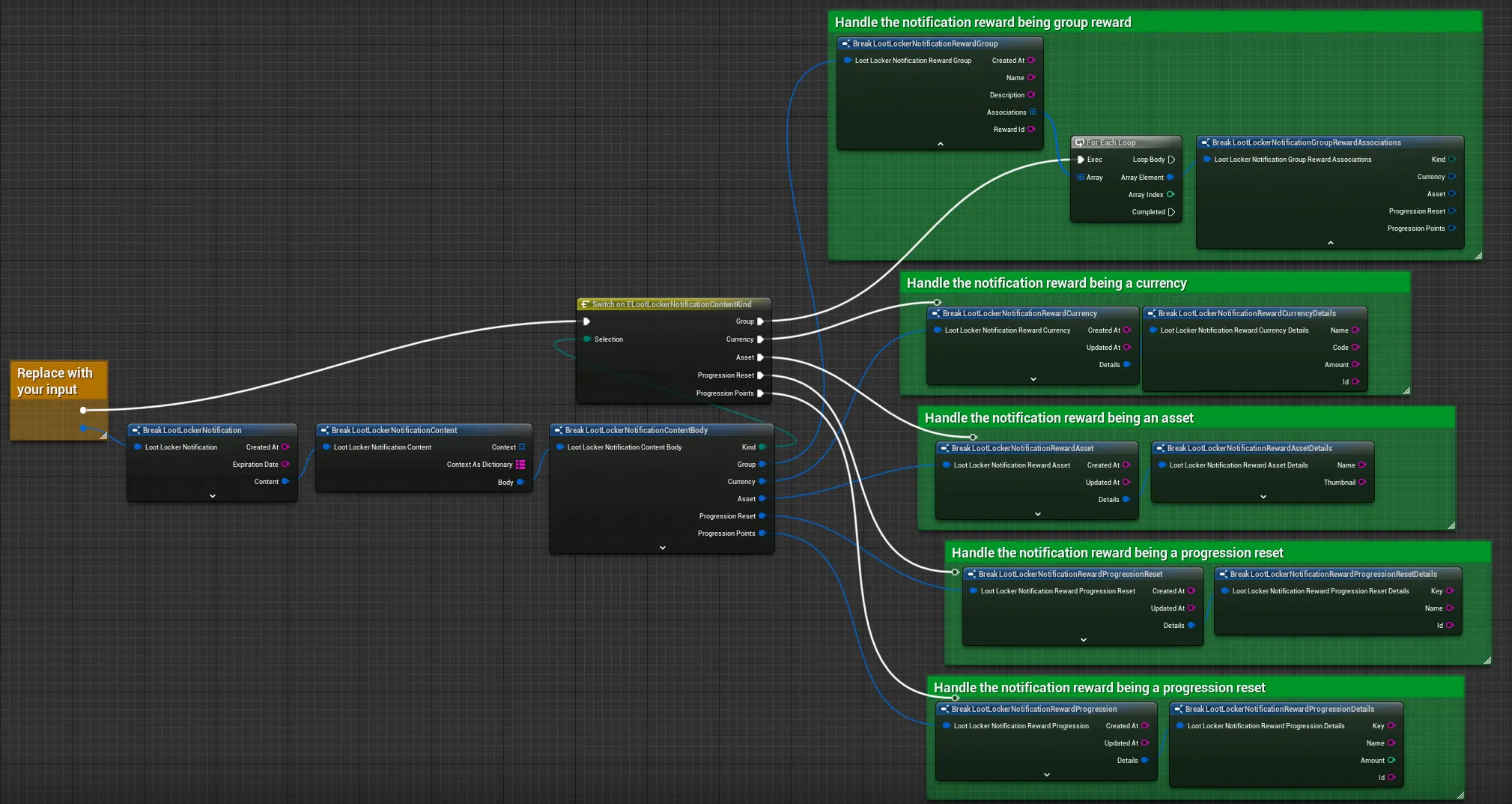This screenshot has width=1512, height=804.
Task: Expand advanced pins on RewardAssetDetails node
Action: (x=1263, y=497)
